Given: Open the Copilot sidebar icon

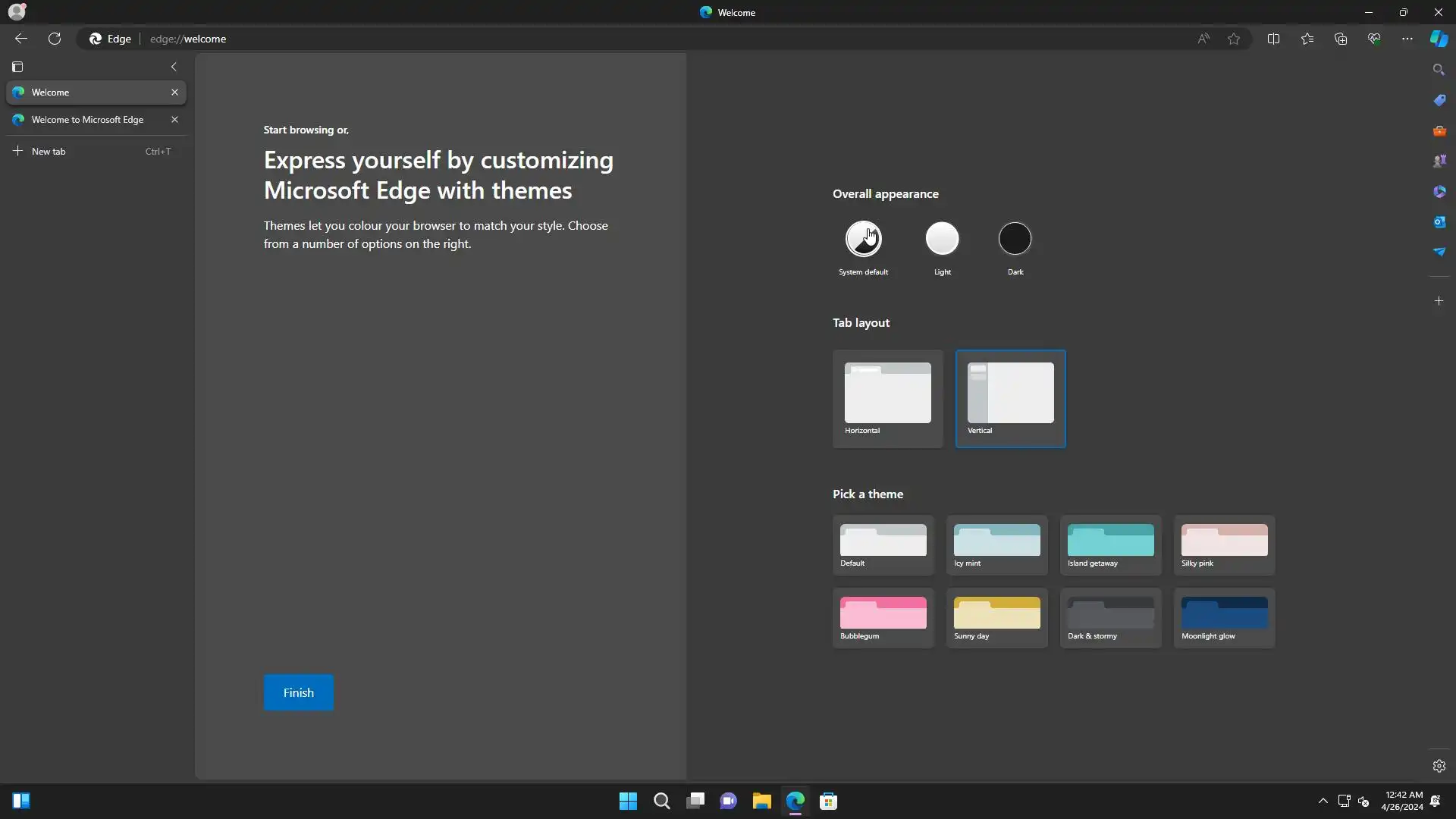Looking at the screenshot, I should coord(1439,39).
